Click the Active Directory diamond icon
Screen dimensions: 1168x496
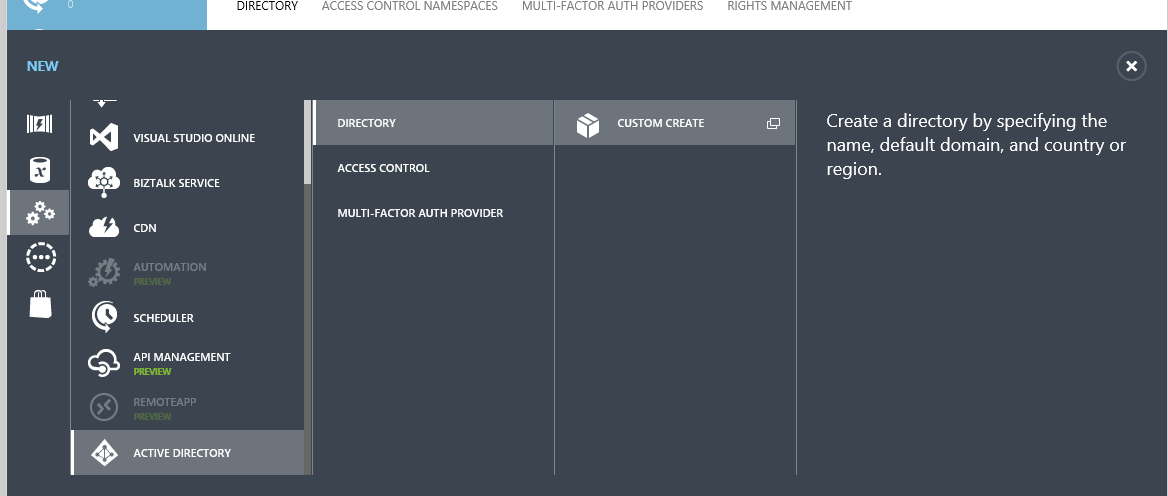point(104,453)
